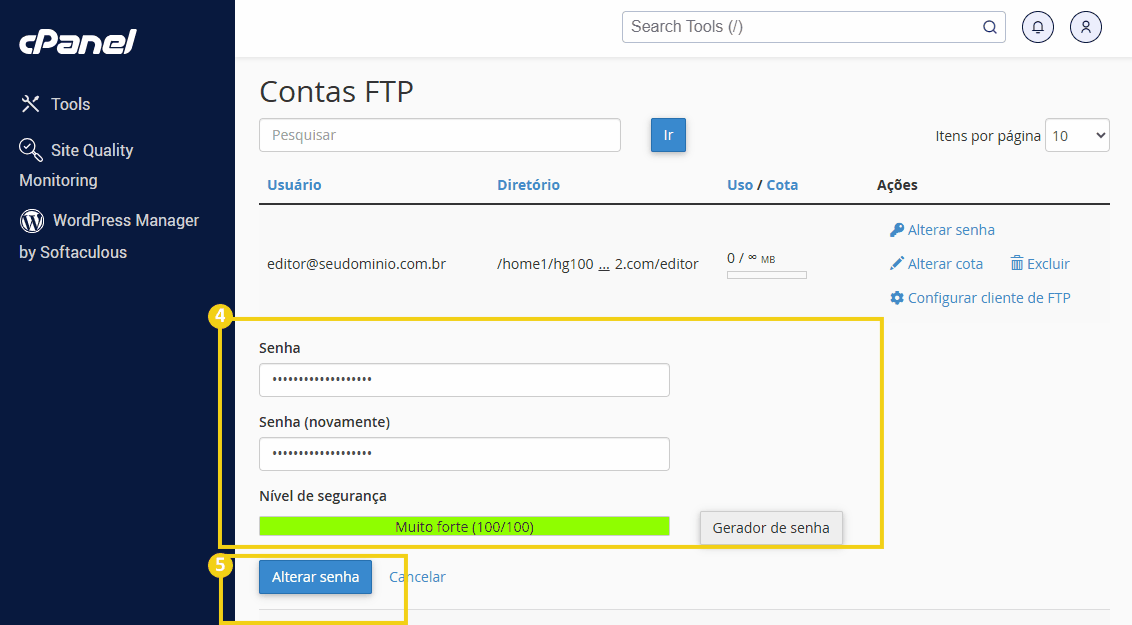Open the Itens por página dropdown
The height and width of the screenshot is (625, 1132).
coord(1077,136)
